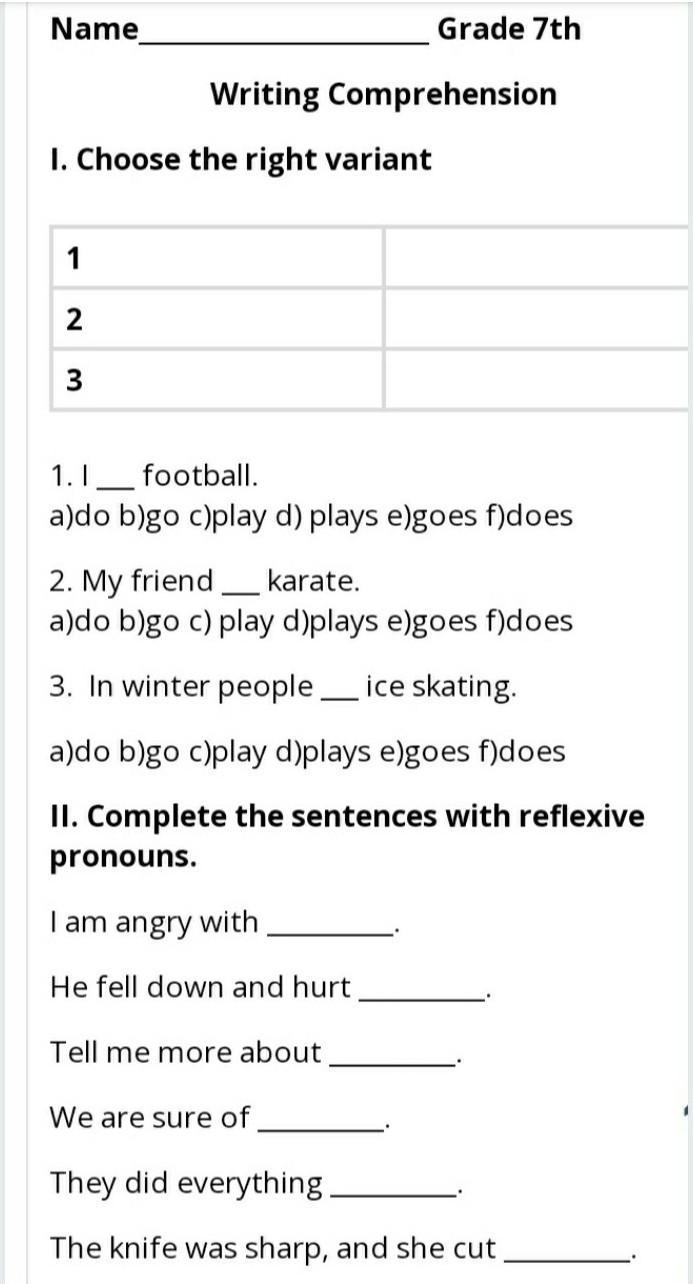Click heading about reflexive pronouns
Viewport: 693px width, 1284px height.
coord(347,836)
